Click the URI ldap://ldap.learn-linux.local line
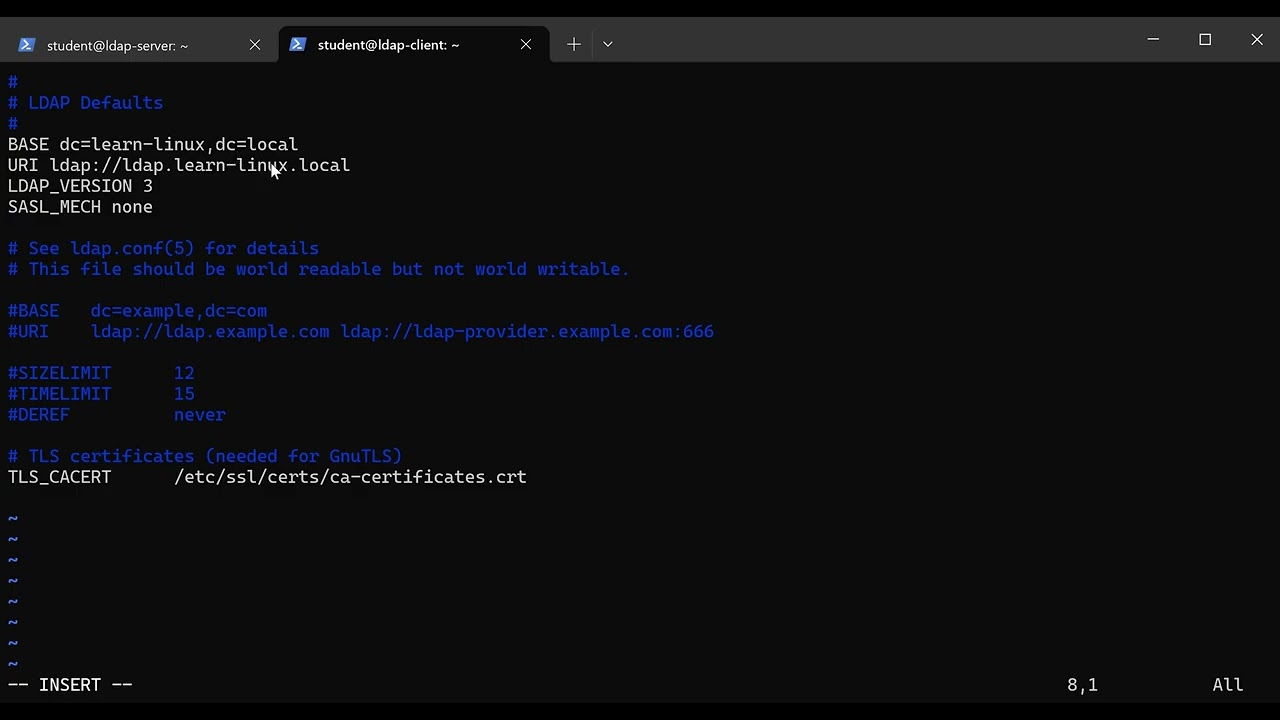This screenshot has height=720, width=1280. coord(179,165)
